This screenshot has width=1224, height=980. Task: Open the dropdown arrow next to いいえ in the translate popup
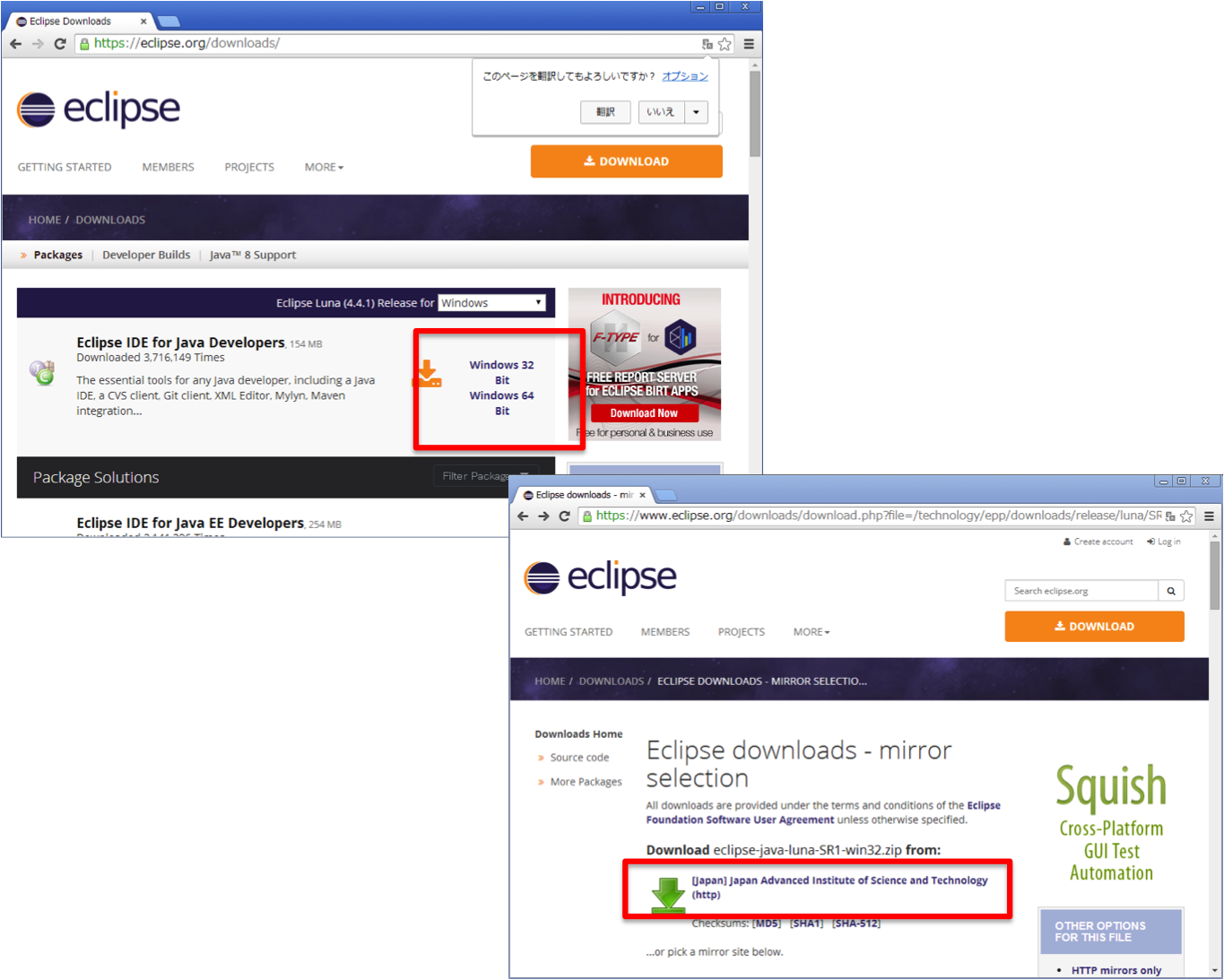pyautogui.click(x=696, y=112)
